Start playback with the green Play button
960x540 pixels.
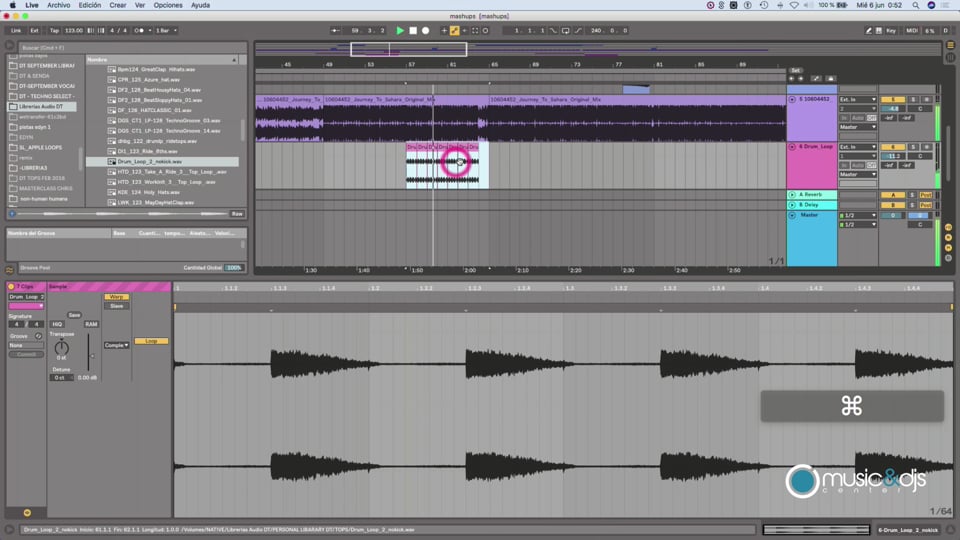pyautogui.click(x=400, y=31)
